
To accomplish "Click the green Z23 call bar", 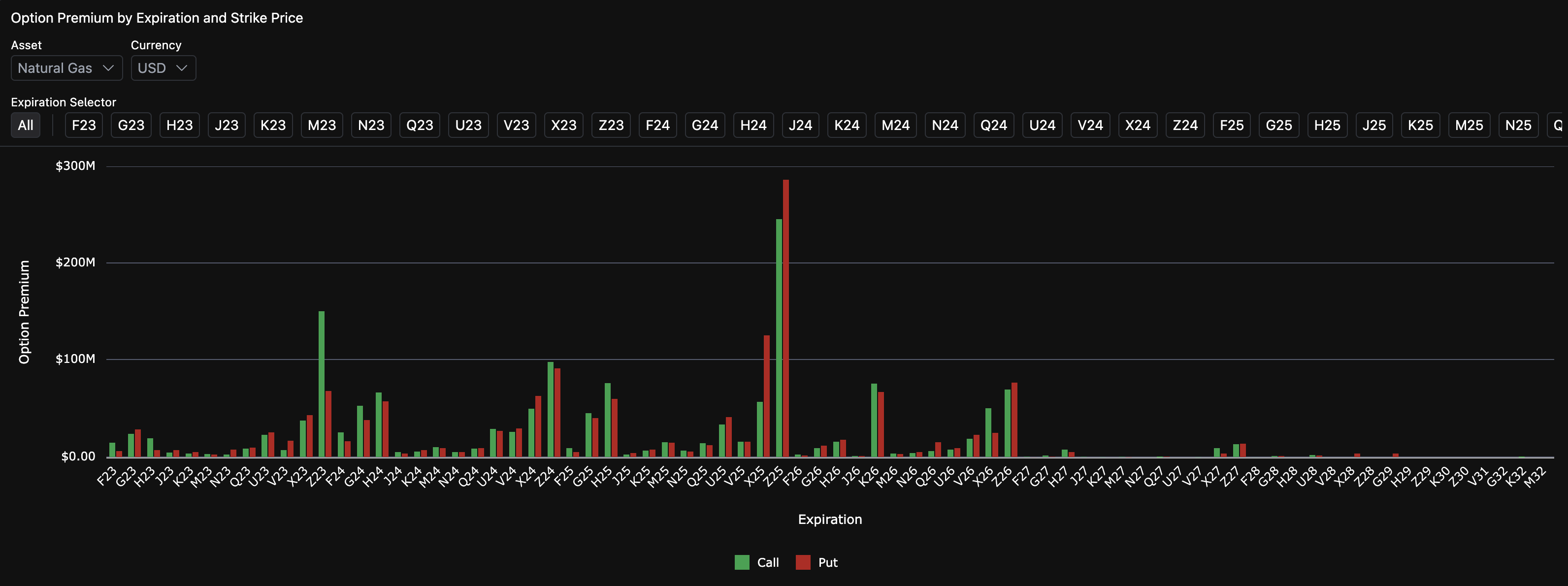I will 322,384.
